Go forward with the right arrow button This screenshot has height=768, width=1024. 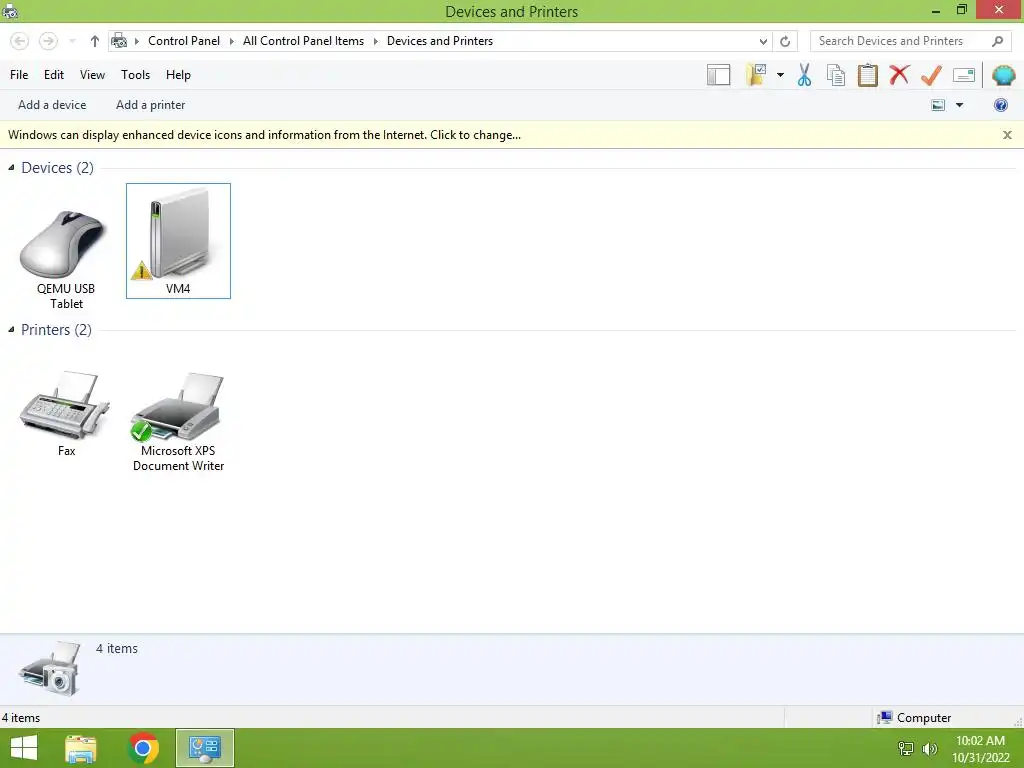48,41
